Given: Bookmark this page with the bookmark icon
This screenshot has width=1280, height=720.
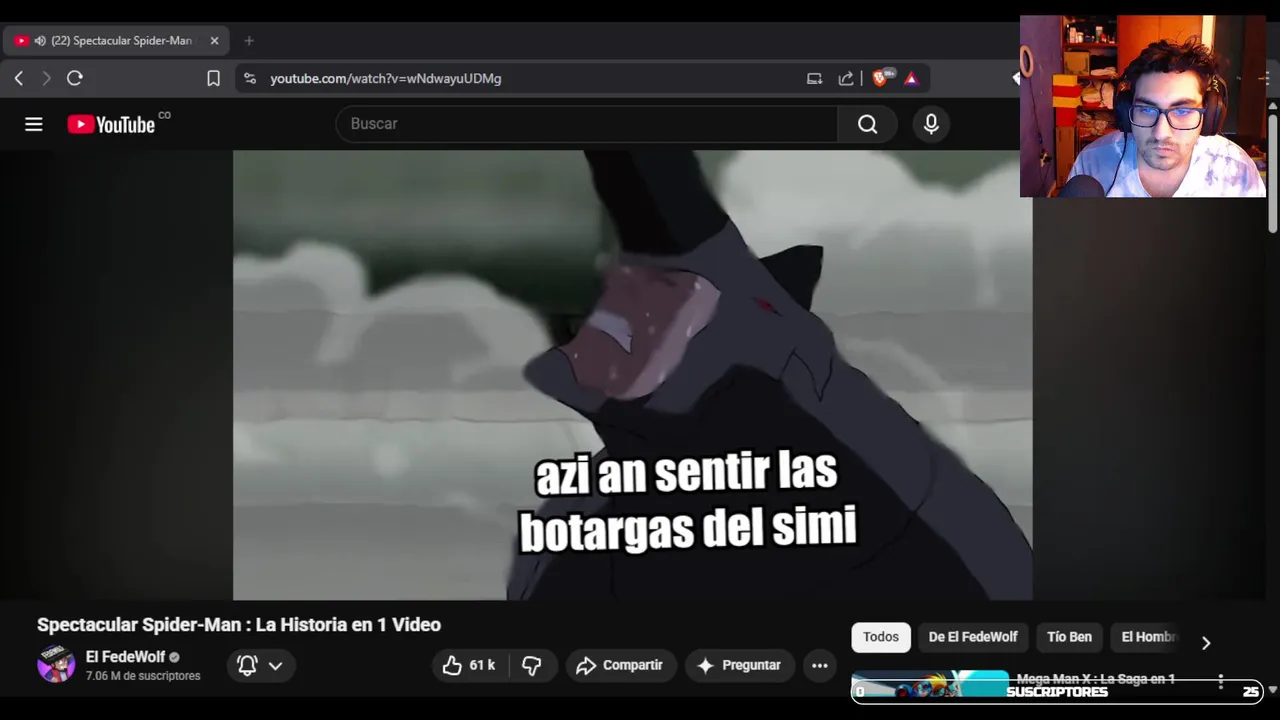Looking at the screenshot, I should pos(213,78).
